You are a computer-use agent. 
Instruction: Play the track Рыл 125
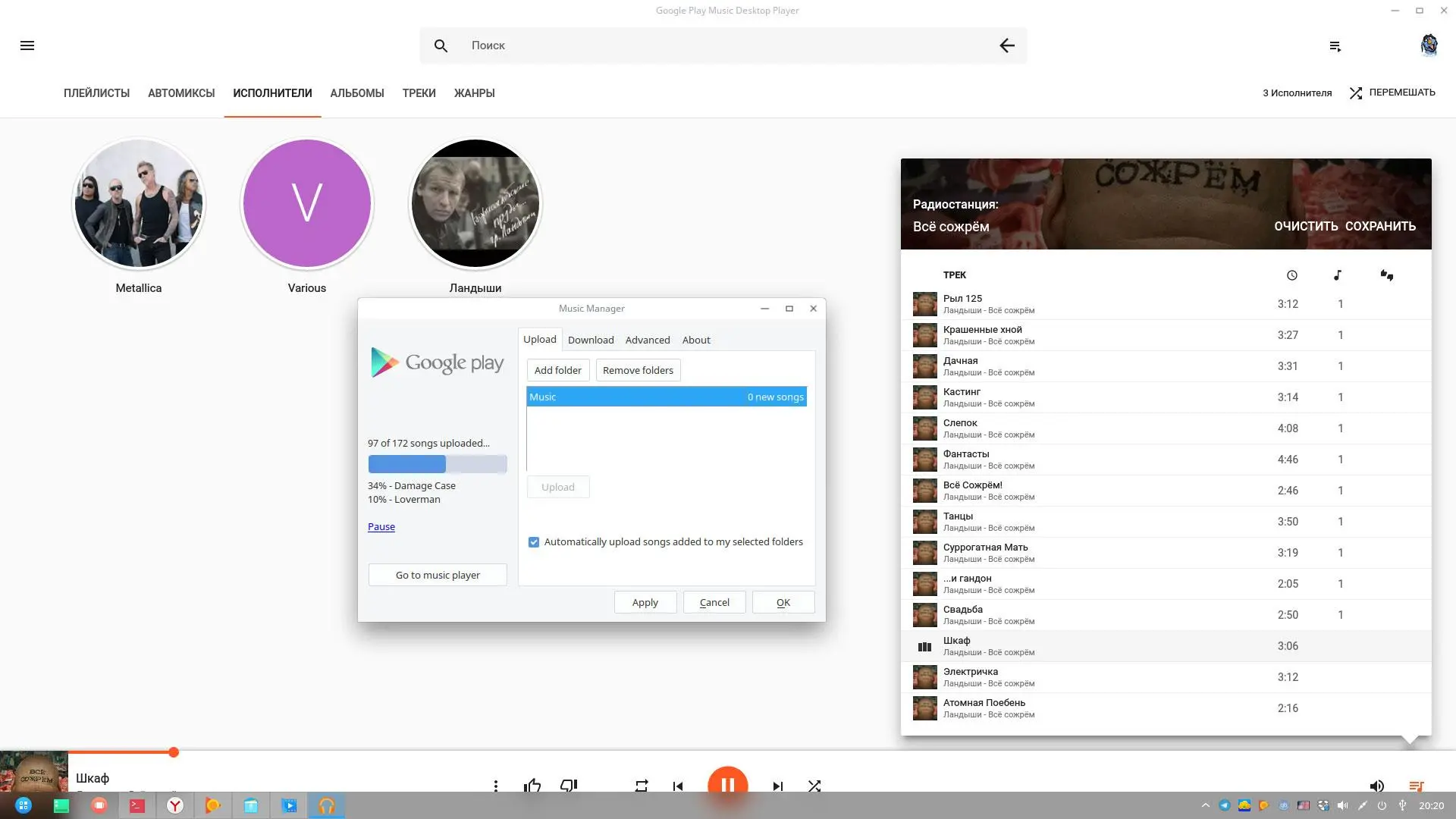pyautogui.click(x=1166, y=304)
